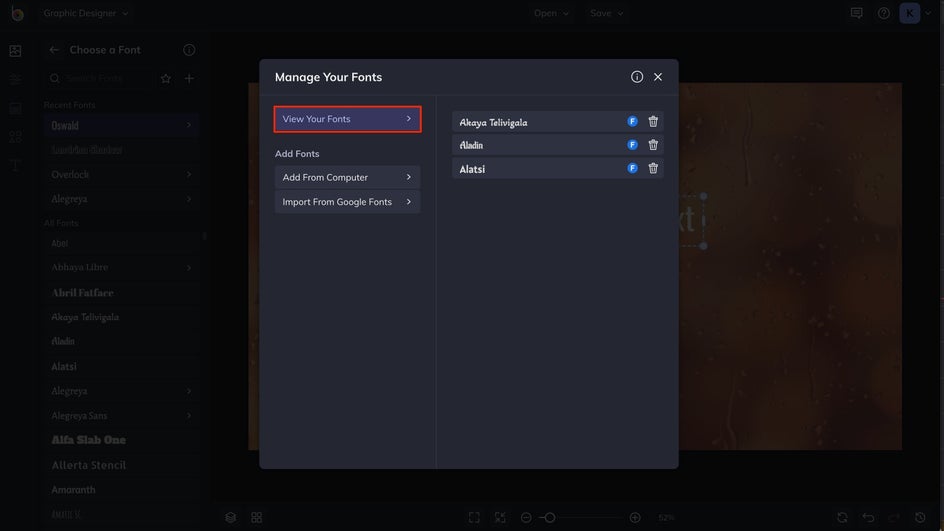
Task: Open the help question mark icon
Action: click(x=883, y=13)
